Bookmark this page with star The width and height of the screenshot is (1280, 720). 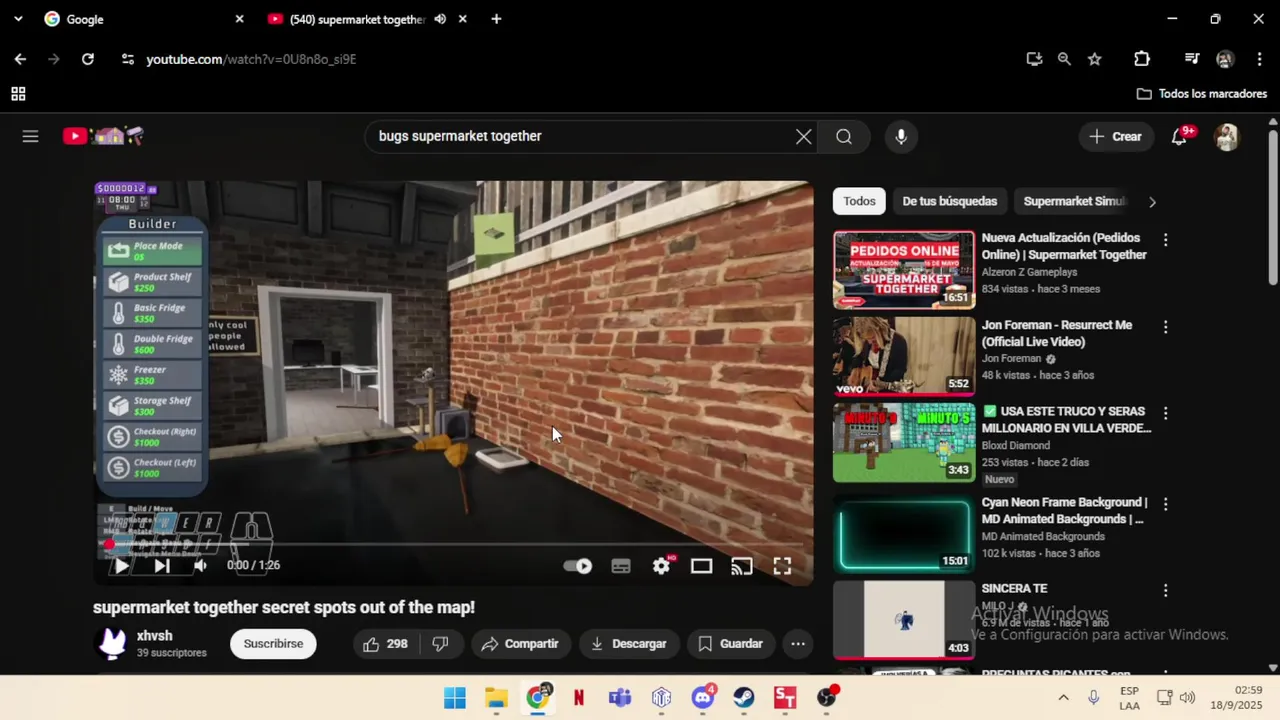[1095, 59]
